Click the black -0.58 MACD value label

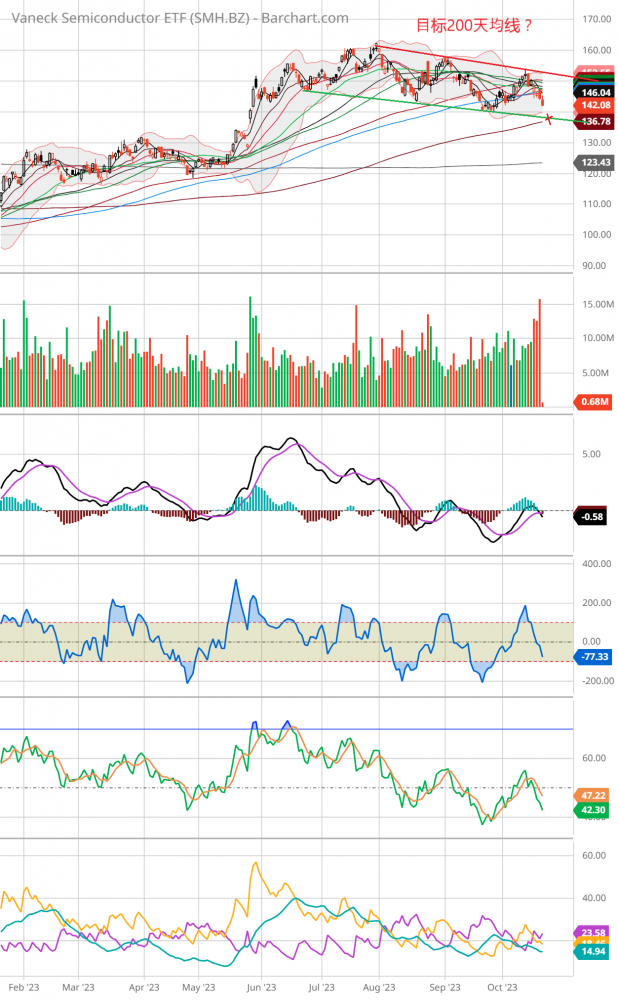coord(591,516)
